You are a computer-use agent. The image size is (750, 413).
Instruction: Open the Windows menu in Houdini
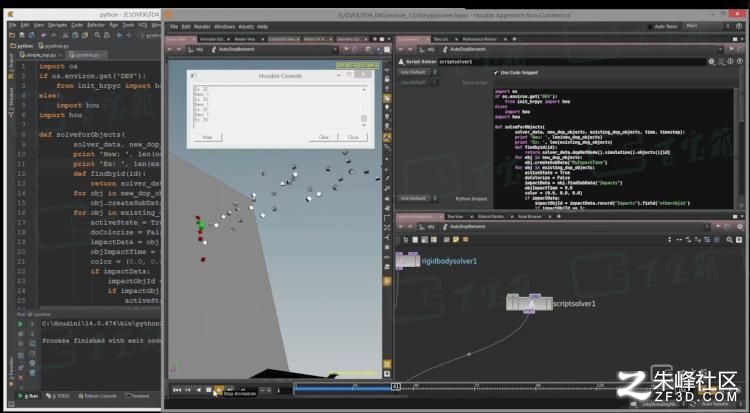[x=224, y=27]
